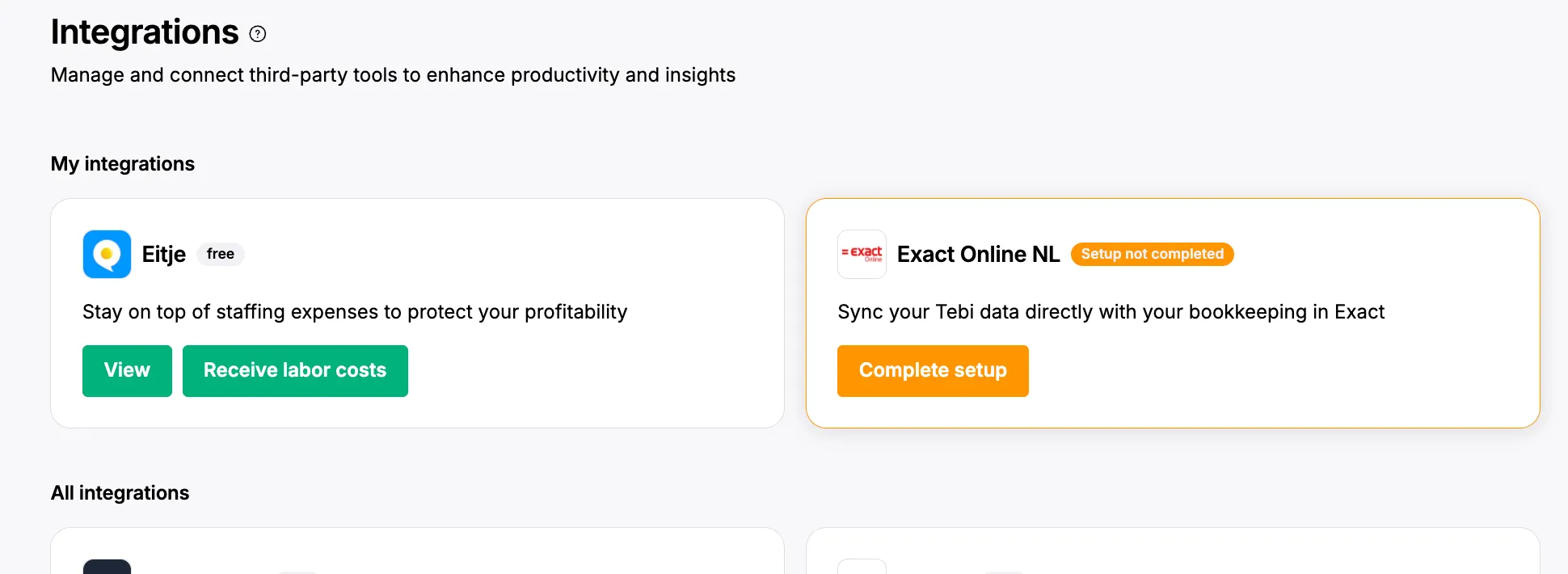Click the Integrations page heading

click(x=145, y=32)
